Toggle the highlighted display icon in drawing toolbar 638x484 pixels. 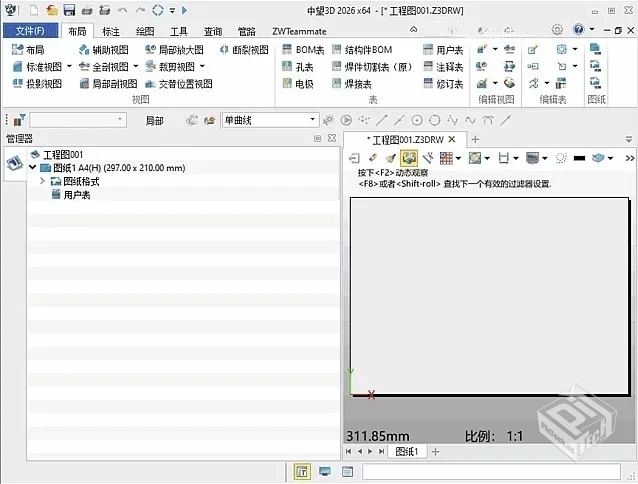409,158
